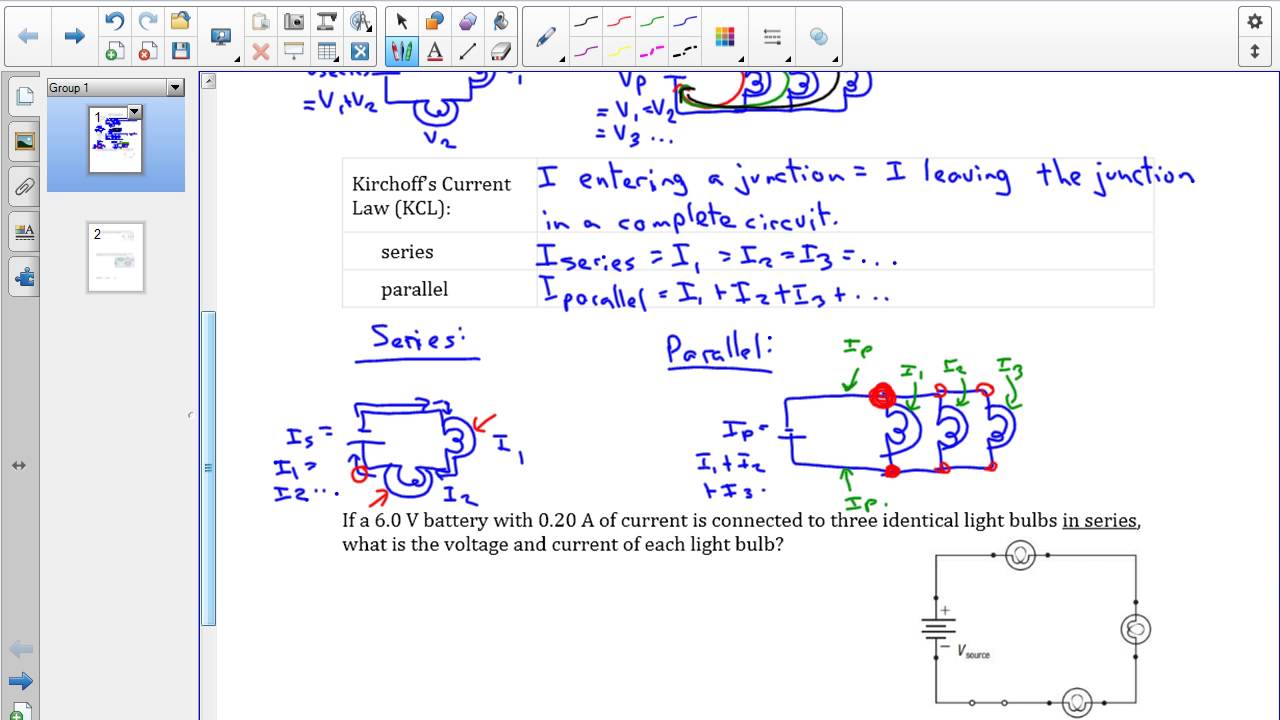The height and width of the screenshot is (720, 1280).
Task: Select the Text tool
Action: click(x=435, y=51)
